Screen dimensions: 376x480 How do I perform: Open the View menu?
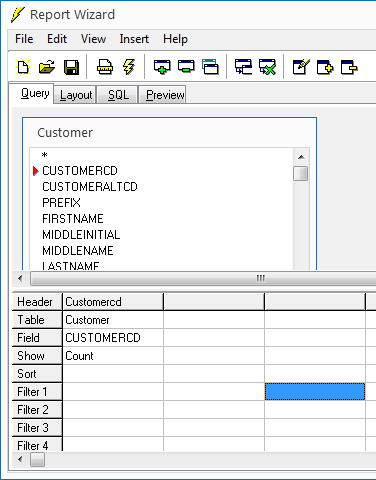coord(93,39)
